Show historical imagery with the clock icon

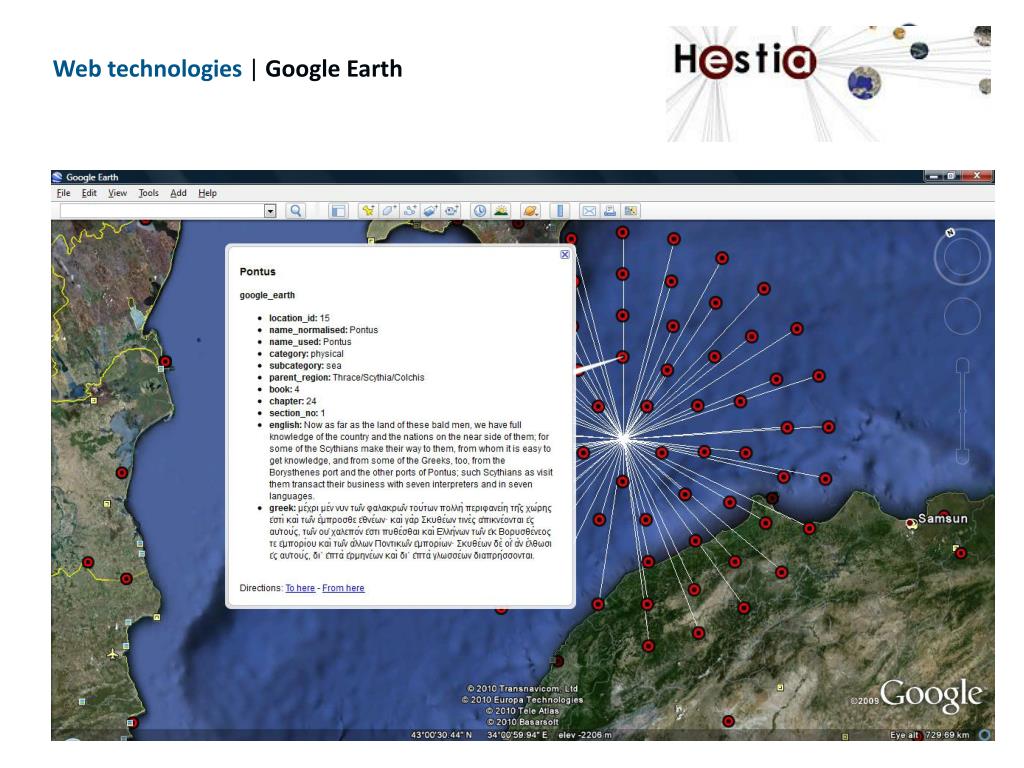(x=480, y=210)
